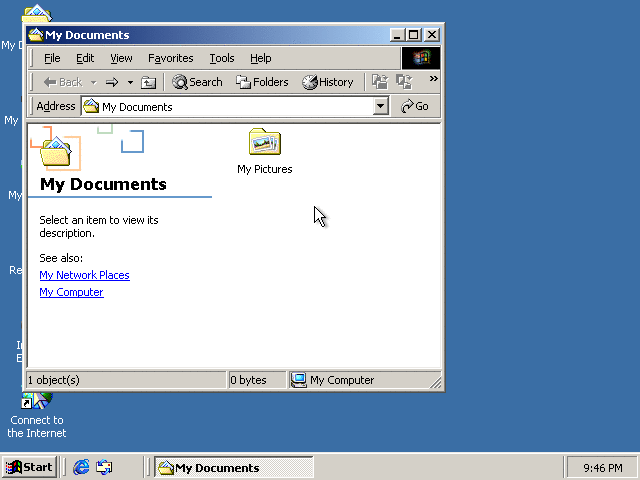Click the window resize grip corner

(x=436, y=382)
